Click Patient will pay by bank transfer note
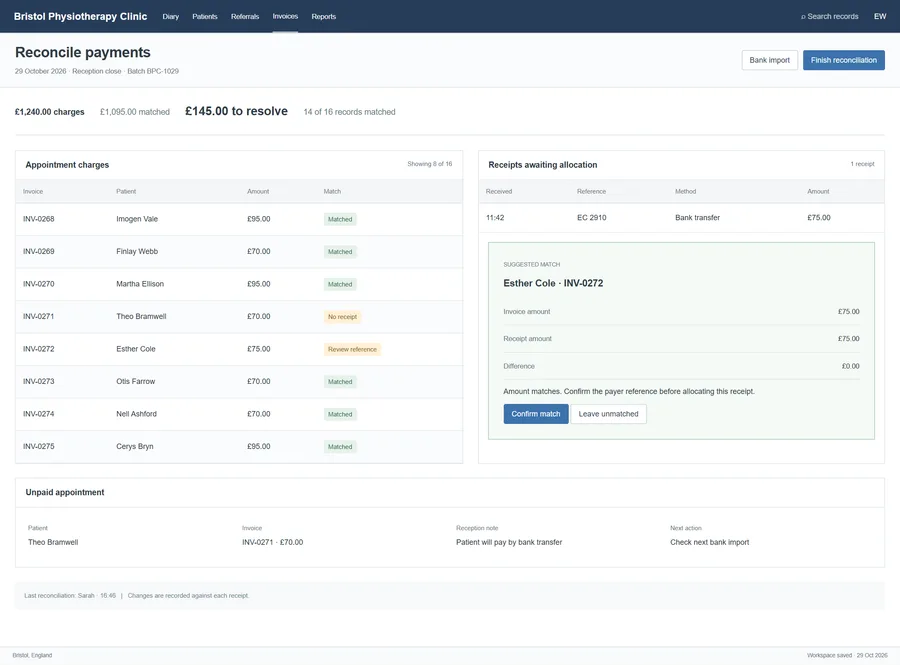The height and width of the screenshot is (665, 900). point(509,542)
